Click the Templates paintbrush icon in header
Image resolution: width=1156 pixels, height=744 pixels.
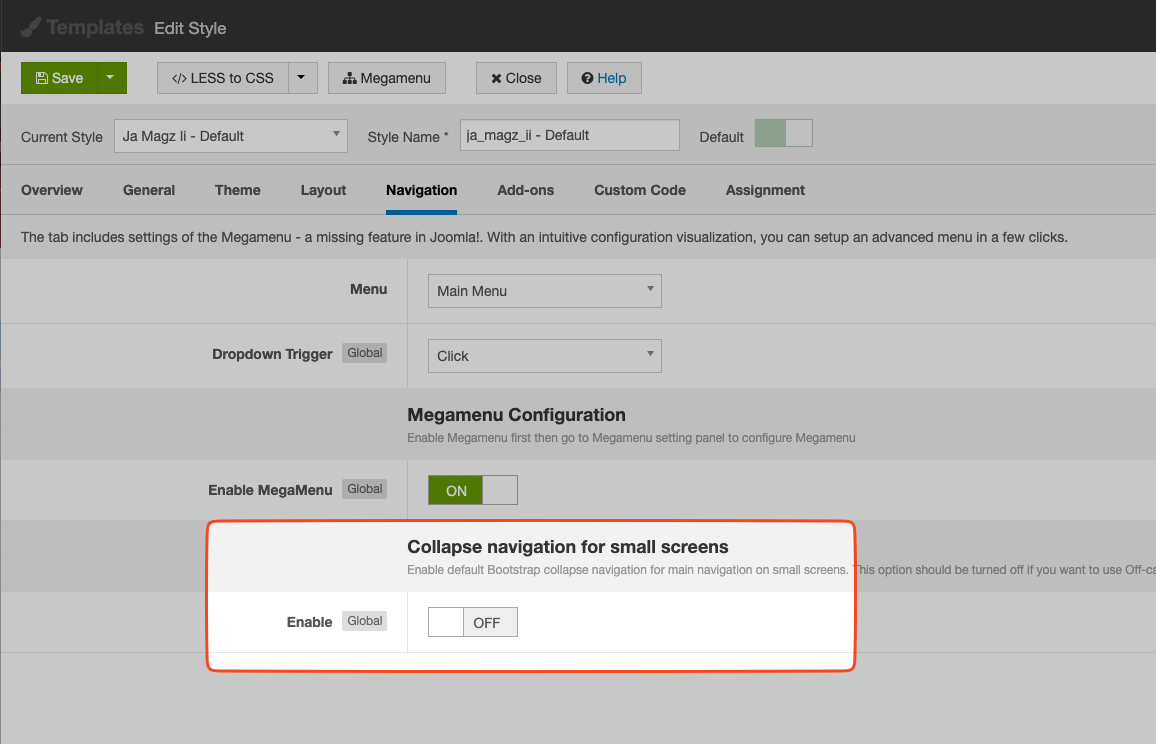(31, 27)
